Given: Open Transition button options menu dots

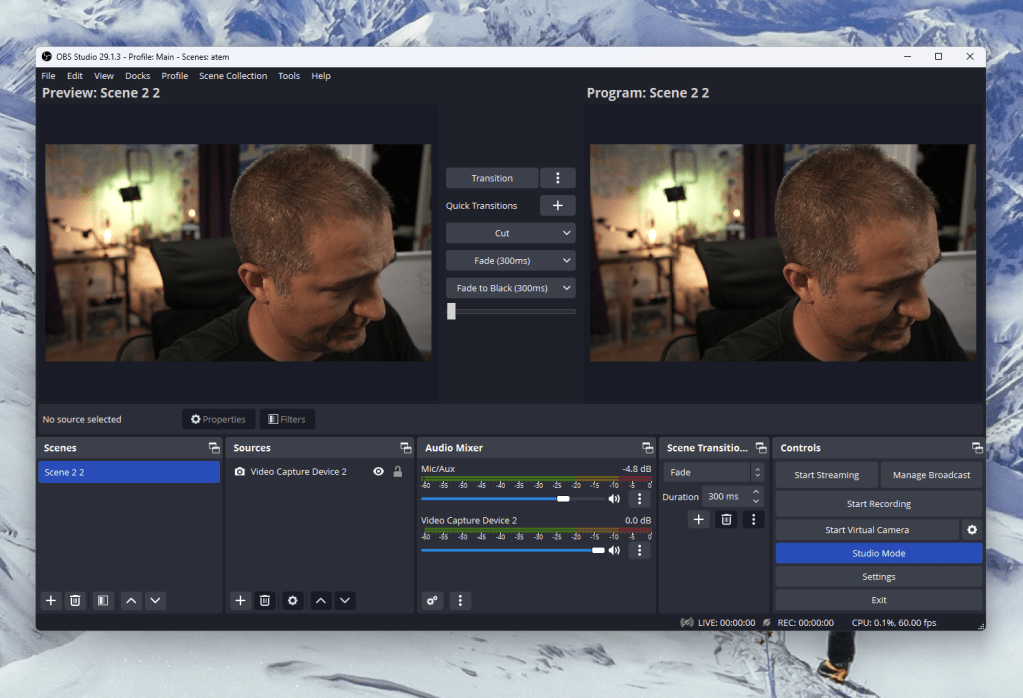Looking at the screenshot, I should 558,178.
